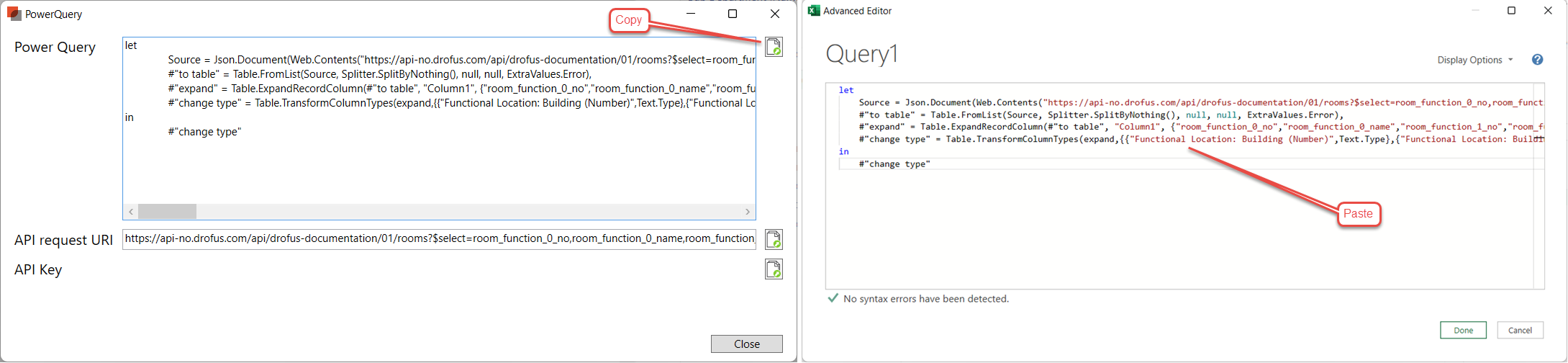Viewport: 1568px width, 363px height.
Task: Click the horizontal scrollbar thumb
Action: click(x=167, y=212)
